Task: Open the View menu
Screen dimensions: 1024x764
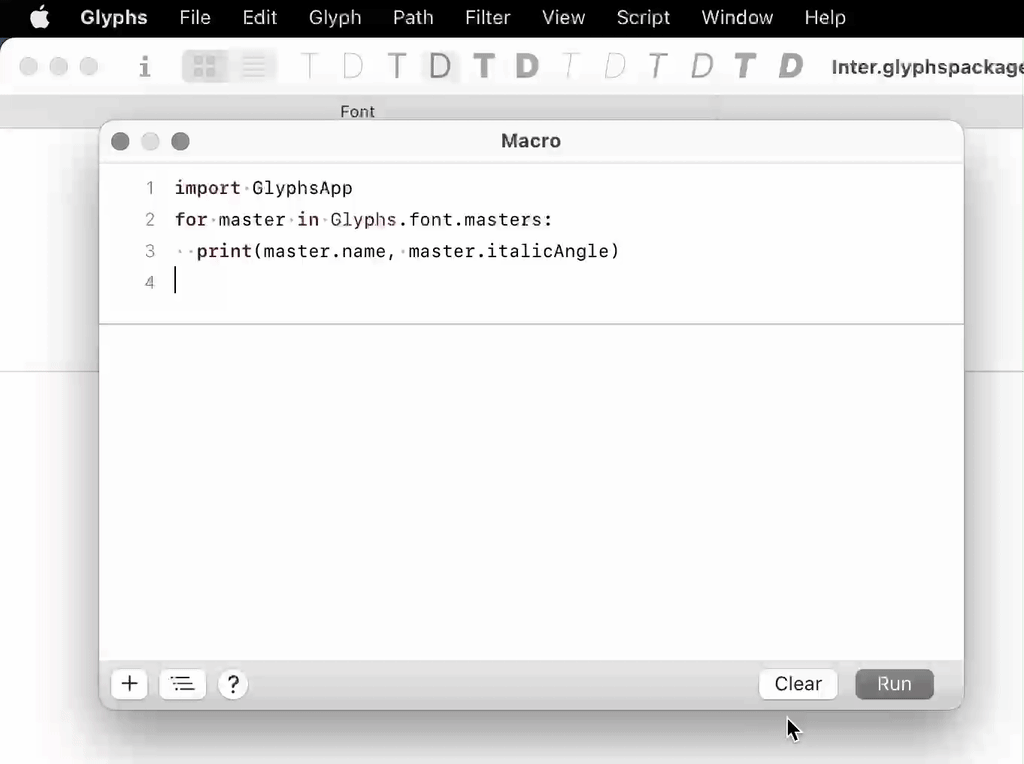Action: click(564, 18)
